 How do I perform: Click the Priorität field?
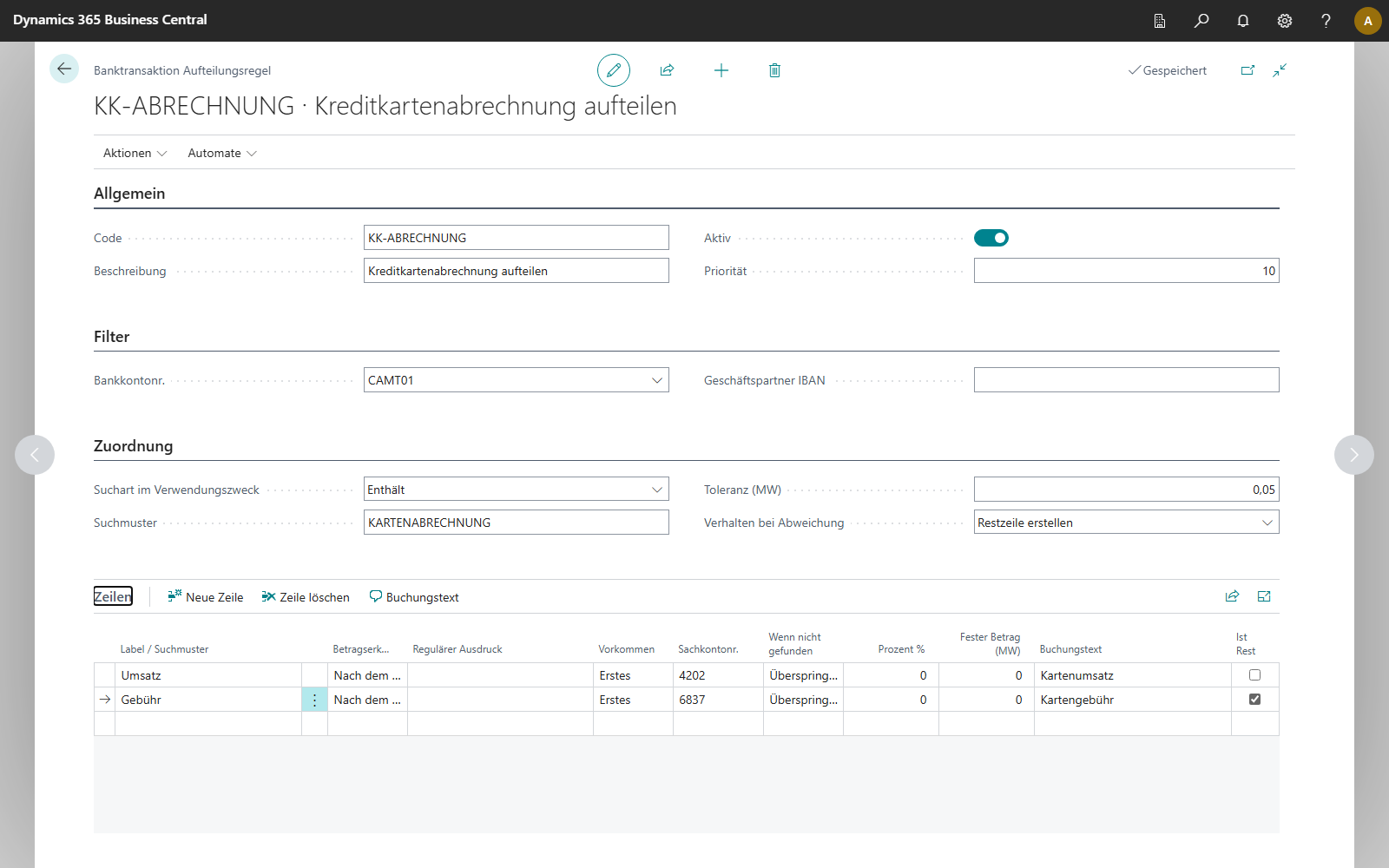(1127, 271)
